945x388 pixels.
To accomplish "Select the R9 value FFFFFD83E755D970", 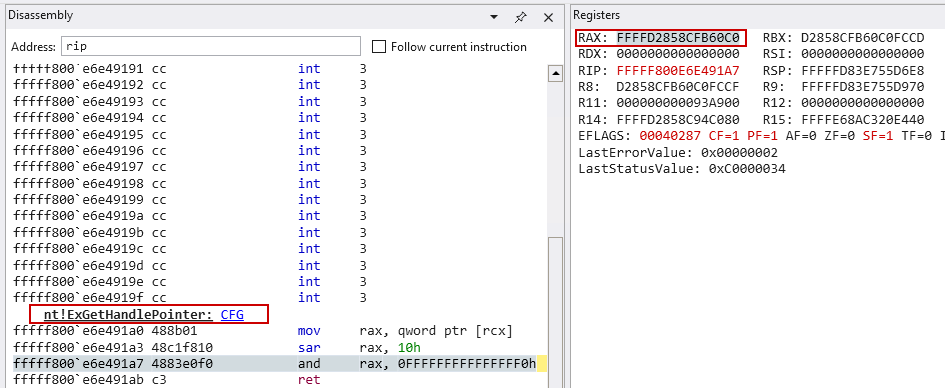I will pyautogui.click(x=862, y=86).
